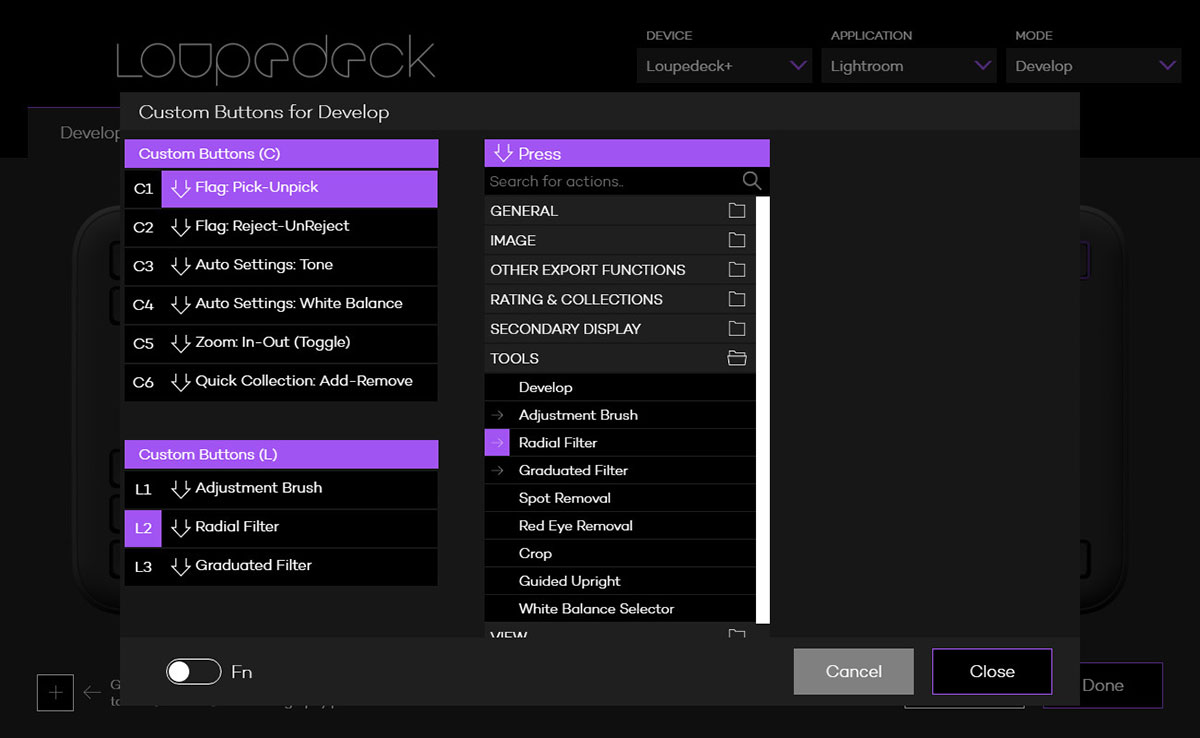
Task: Expand the OTHER EXPORT FUNCTIONS category
Action: coord(620,270)
